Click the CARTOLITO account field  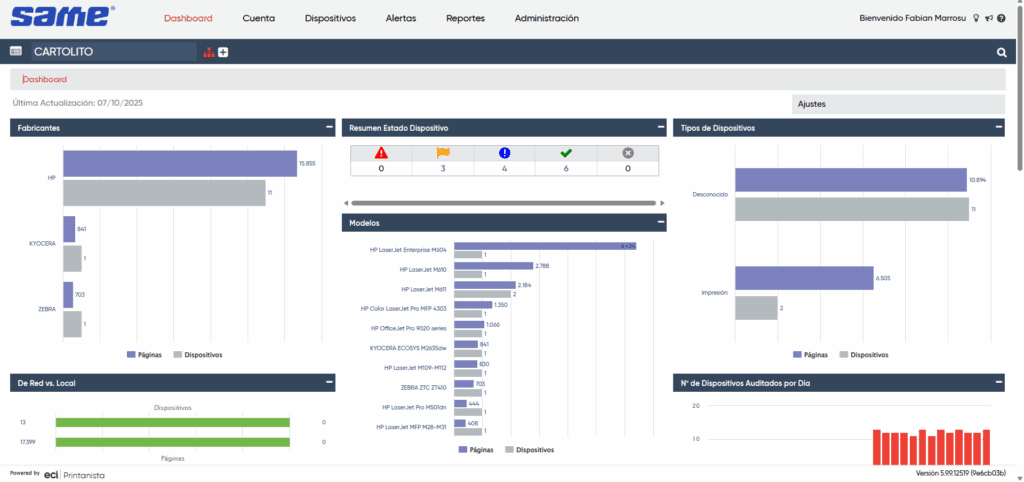coord(112,52)
